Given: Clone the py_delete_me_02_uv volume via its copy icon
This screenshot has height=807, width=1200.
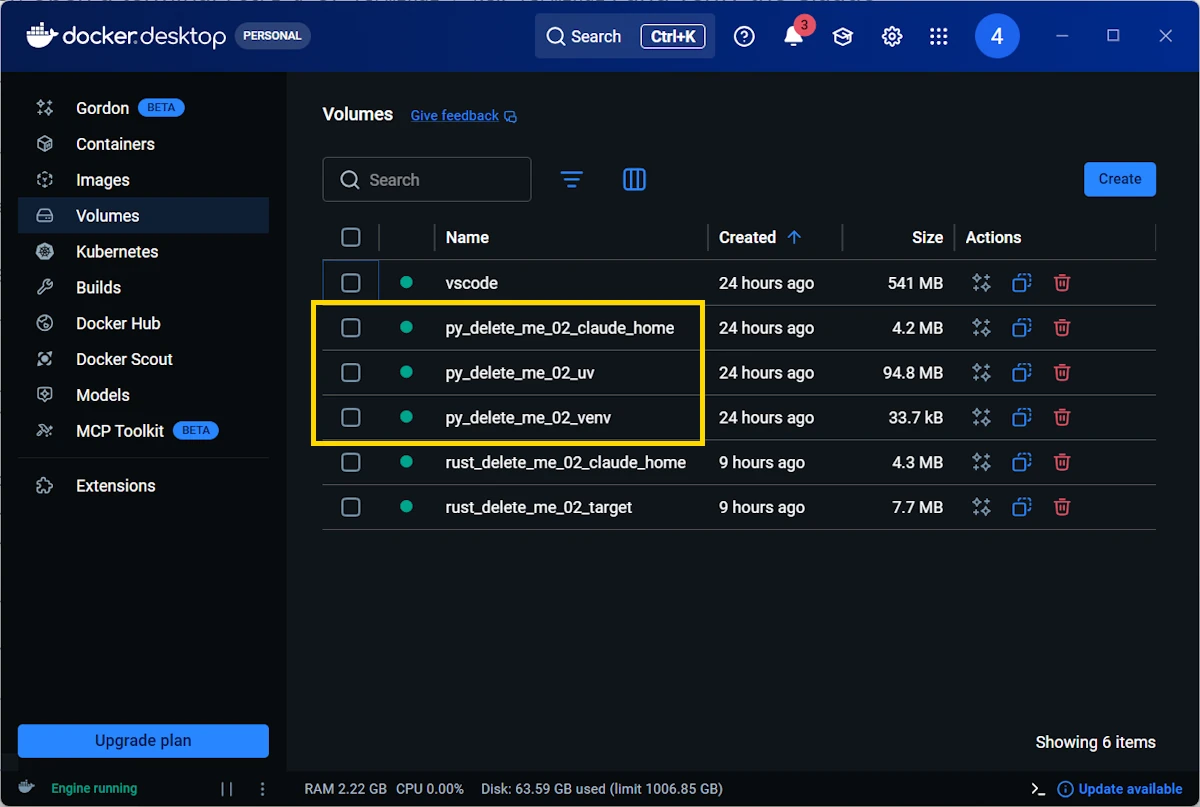Looking at the screenshot, I should pos(1021,372).
